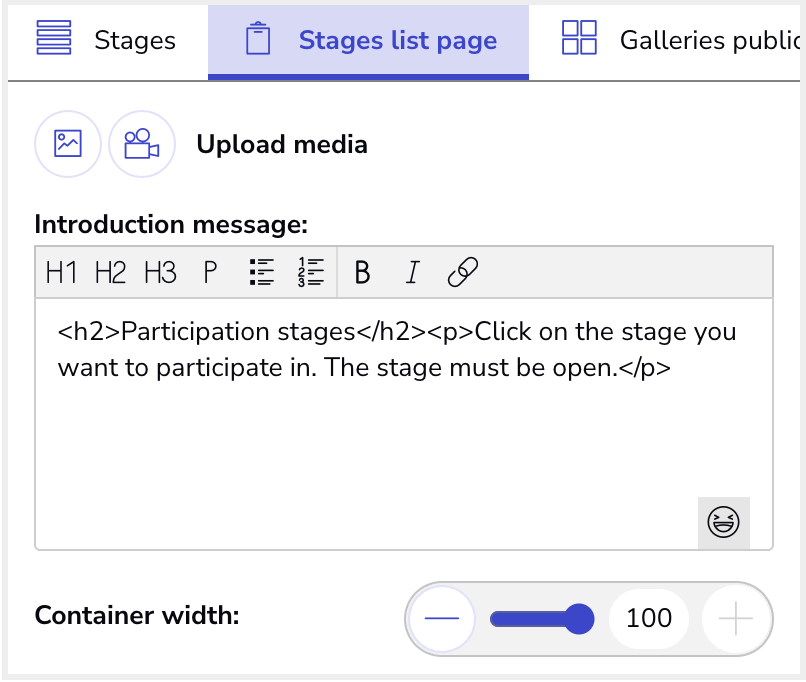Apply paragraph P format
Screen dimensions: 806x682
click(x=210, y=272)
